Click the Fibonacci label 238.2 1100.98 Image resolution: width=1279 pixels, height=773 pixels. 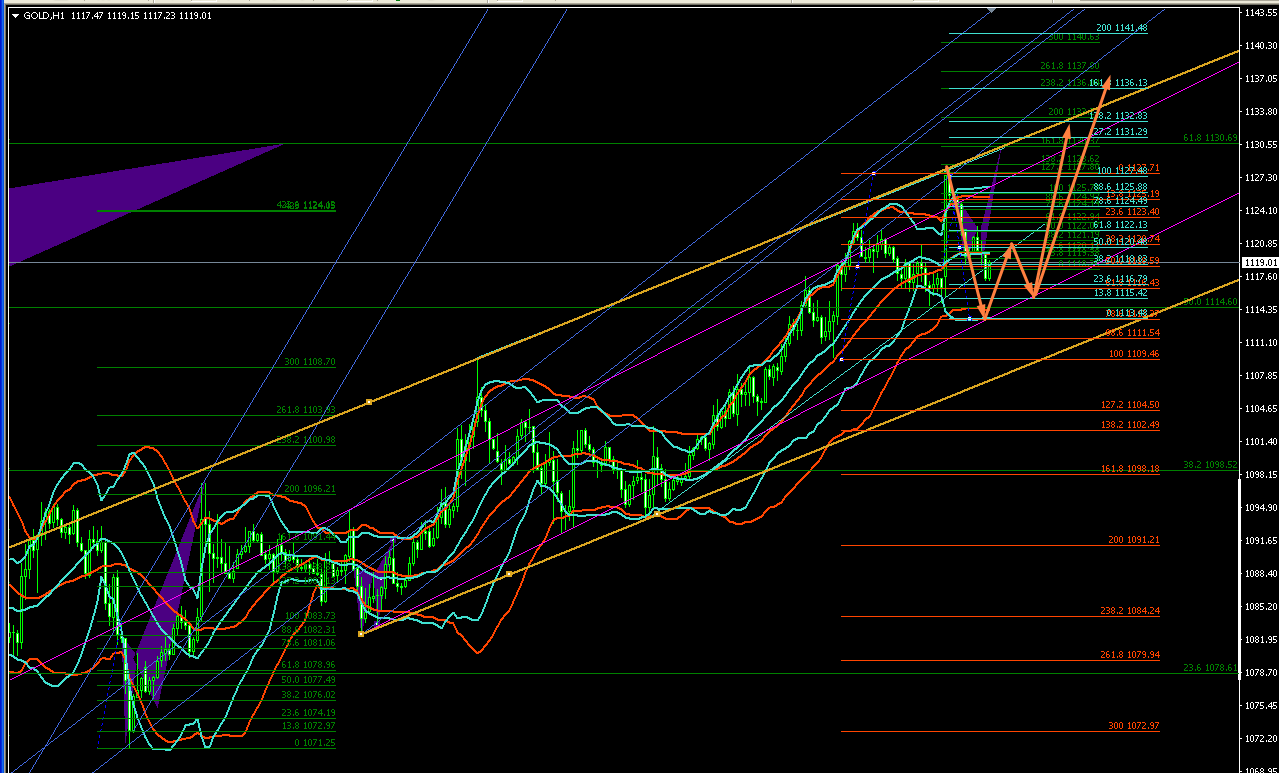(x=306, y=440)
